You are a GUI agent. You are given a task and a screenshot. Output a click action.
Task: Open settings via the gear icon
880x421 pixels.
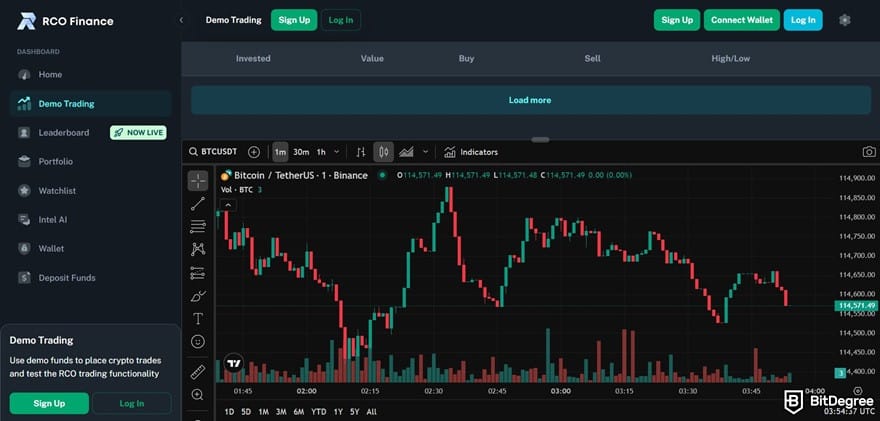[845, 20]
